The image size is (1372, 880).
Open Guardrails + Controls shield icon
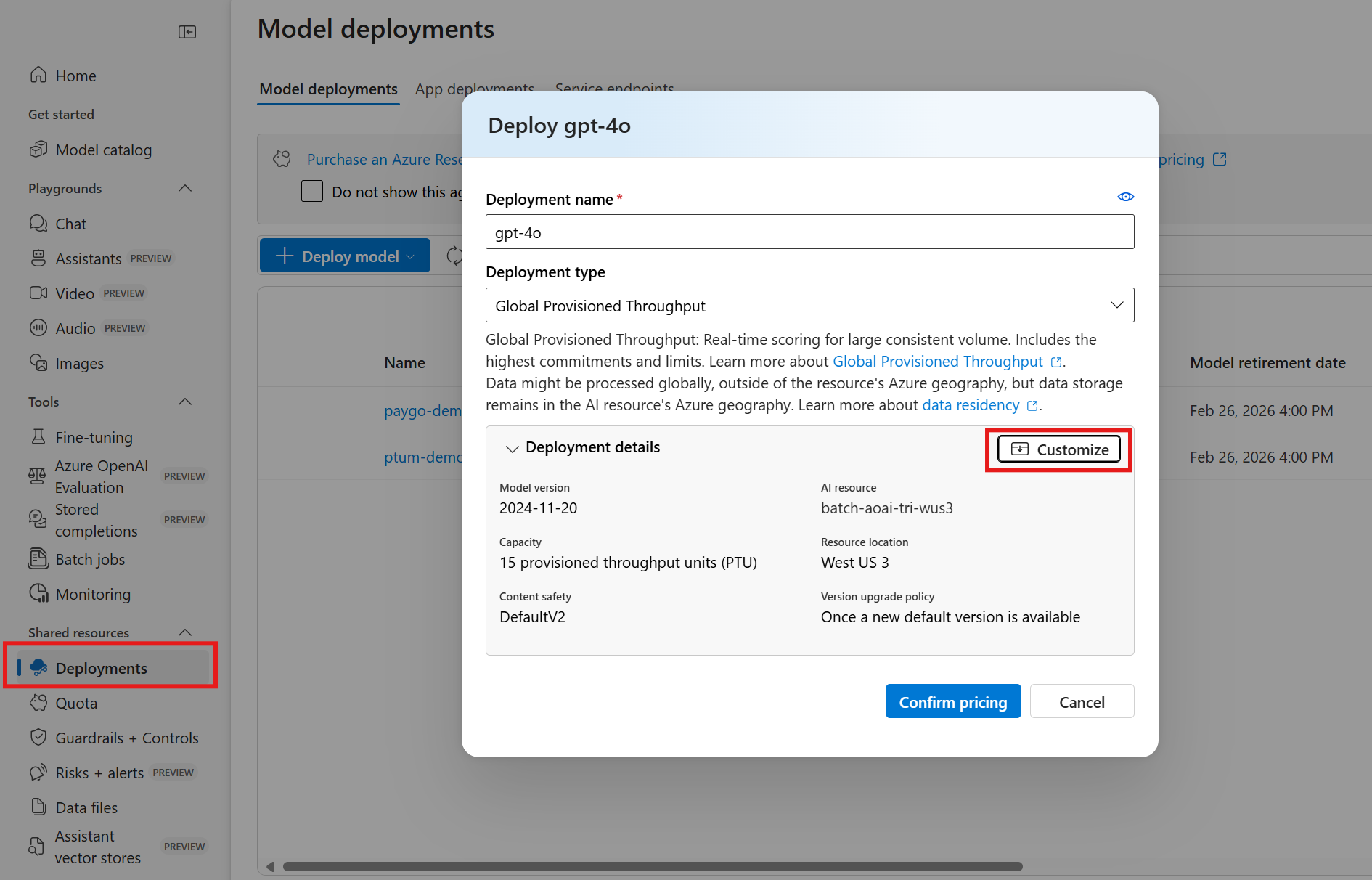pyautogui.click(x=38, y=738)
